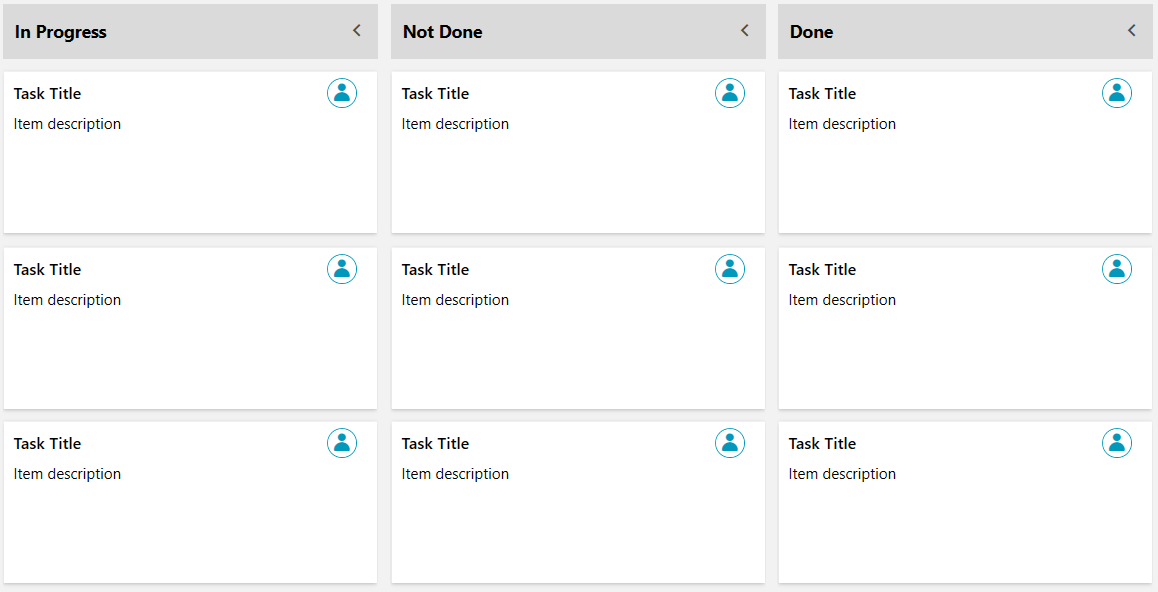The width and height of the screenshot is (1158, 592).
Task: Open the avatar on second Done column card
Action: tap(1117, 268)
